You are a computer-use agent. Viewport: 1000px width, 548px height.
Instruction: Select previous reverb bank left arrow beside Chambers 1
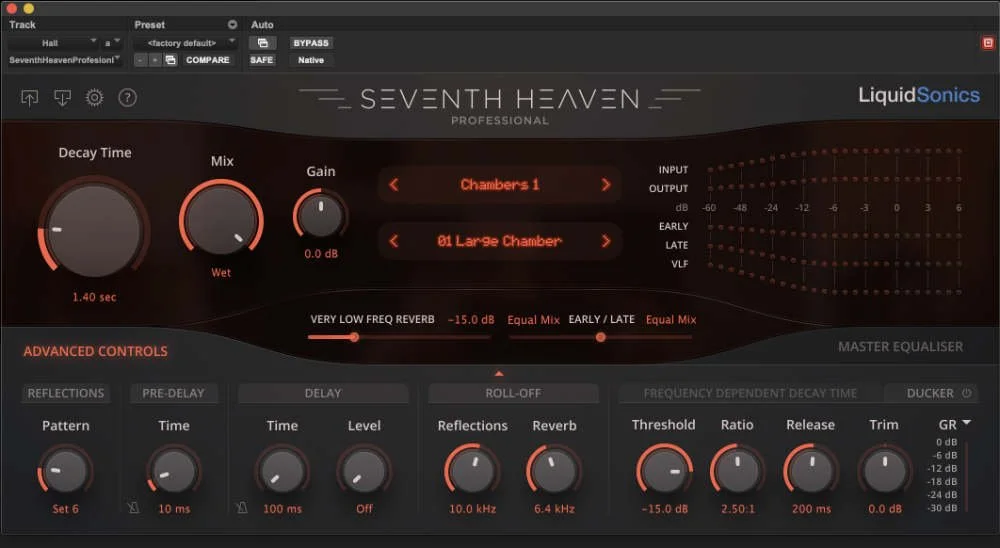(393, 184)
